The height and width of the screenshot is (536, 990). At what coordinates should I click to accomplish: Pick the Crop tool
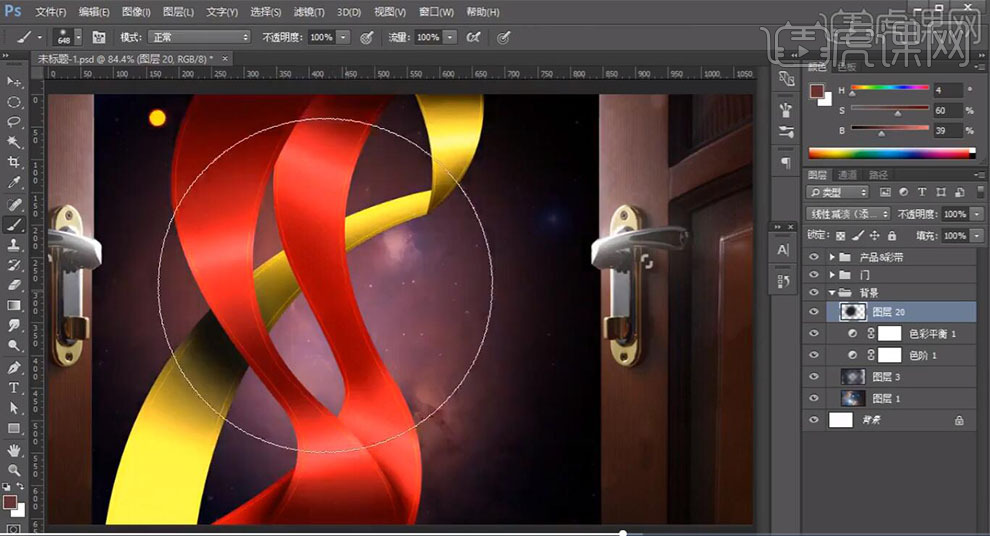click(x=14, y=163)
